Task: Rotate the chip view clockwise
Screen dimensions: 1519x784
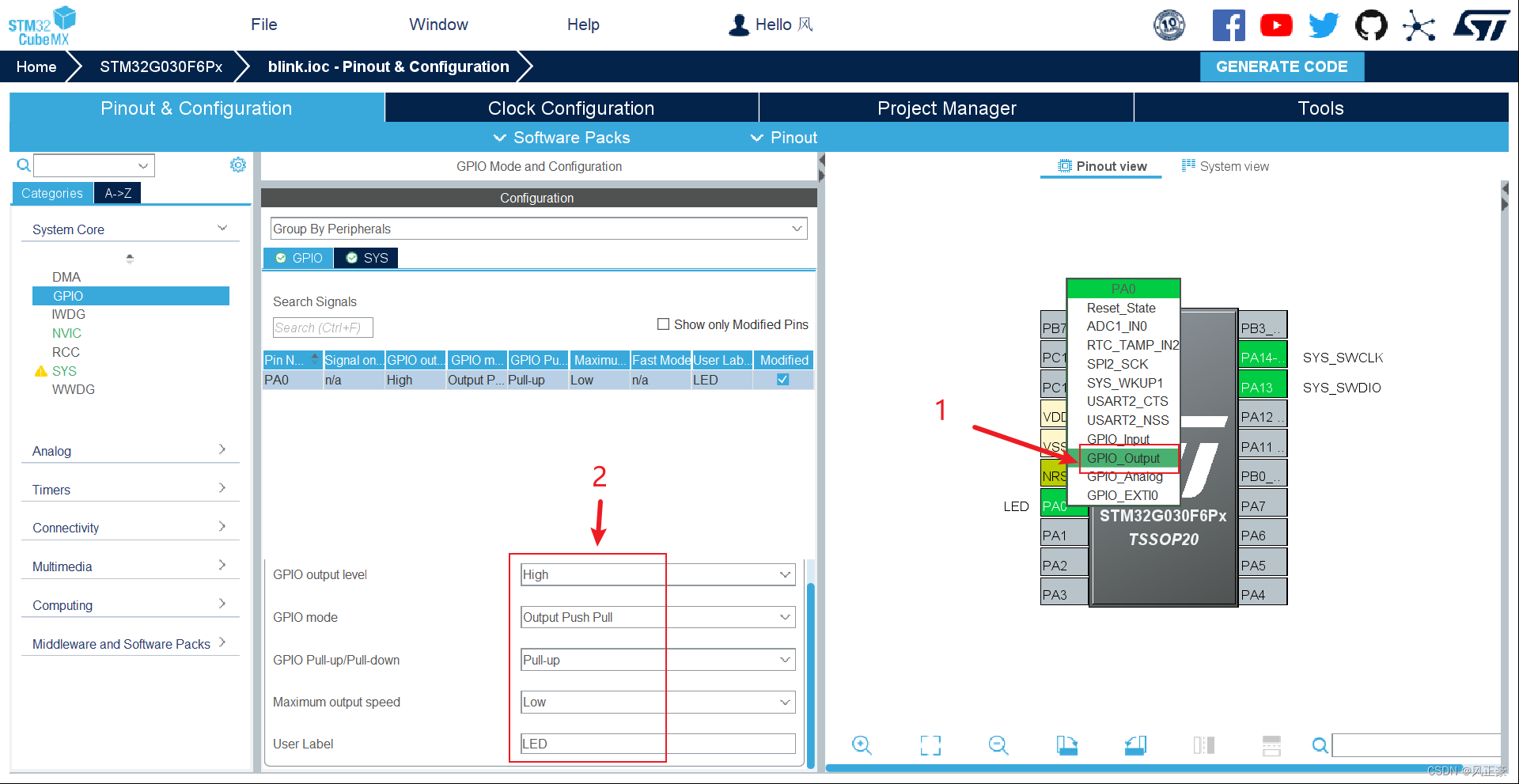Action: click(1066, 745)
